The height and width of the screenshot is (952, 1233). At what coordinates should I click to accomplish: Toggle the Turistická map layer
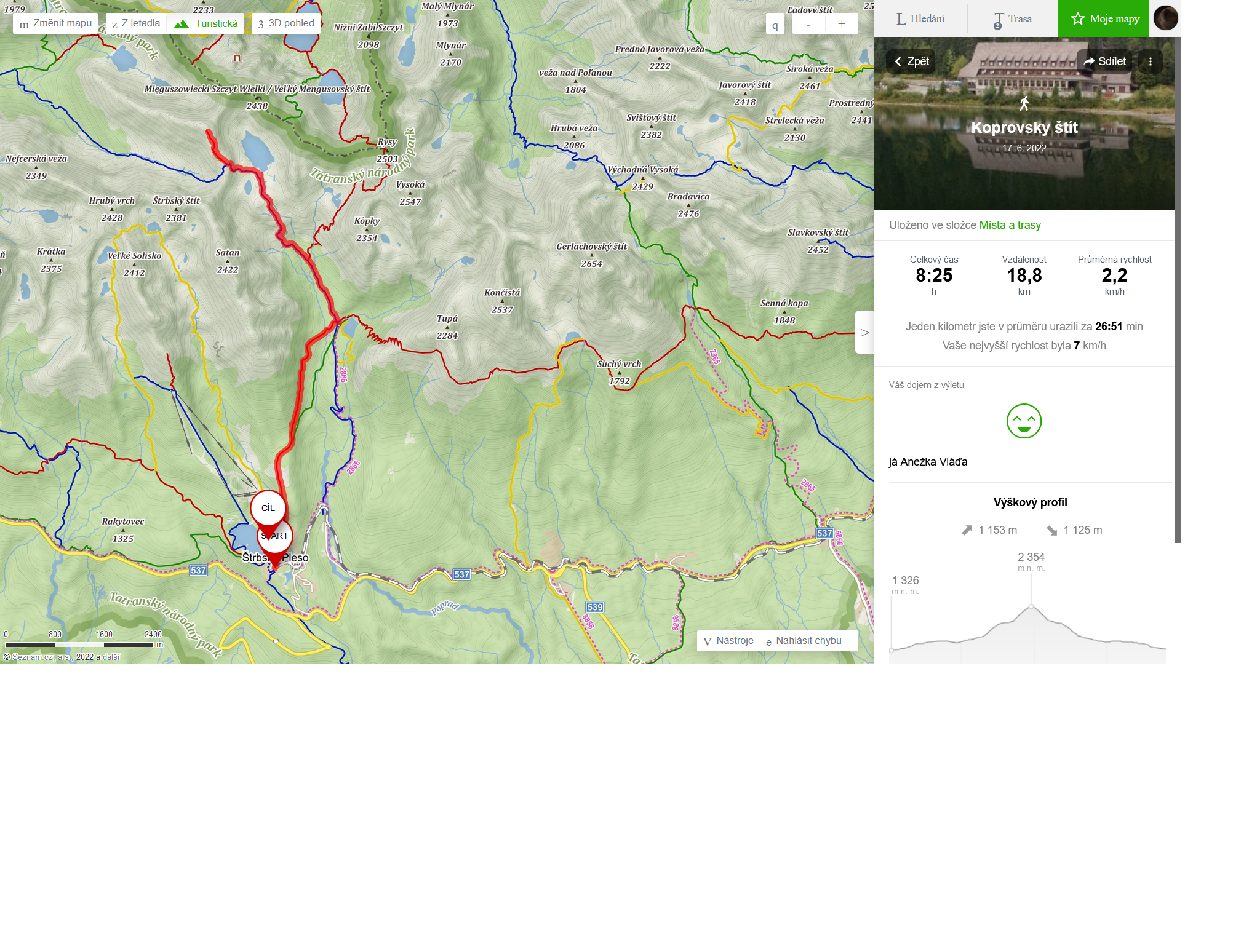[x=206, y=23]
